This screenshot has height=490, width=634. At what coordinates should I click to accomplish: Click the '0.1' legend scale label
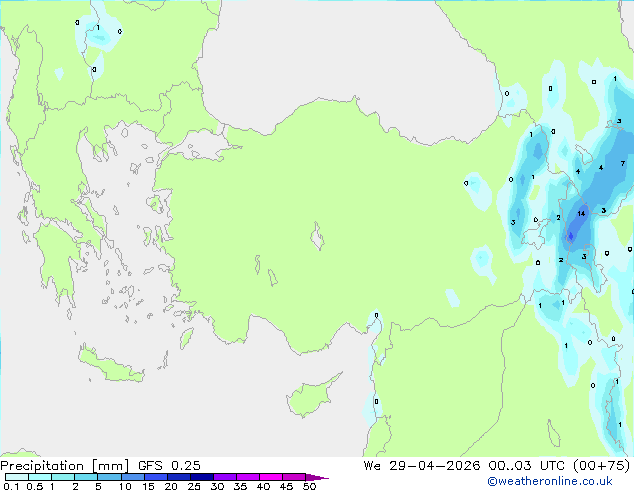[x=11, y=486]
